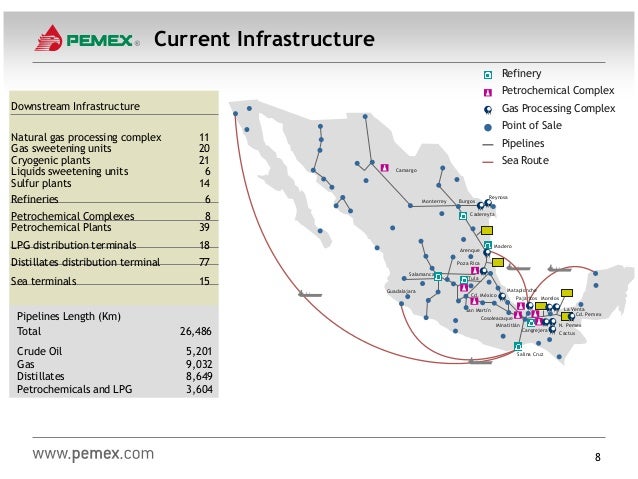Select the Refineries row label
Image resolution: width=638 pixels, height=479 pixels.
tap(35, 199)
